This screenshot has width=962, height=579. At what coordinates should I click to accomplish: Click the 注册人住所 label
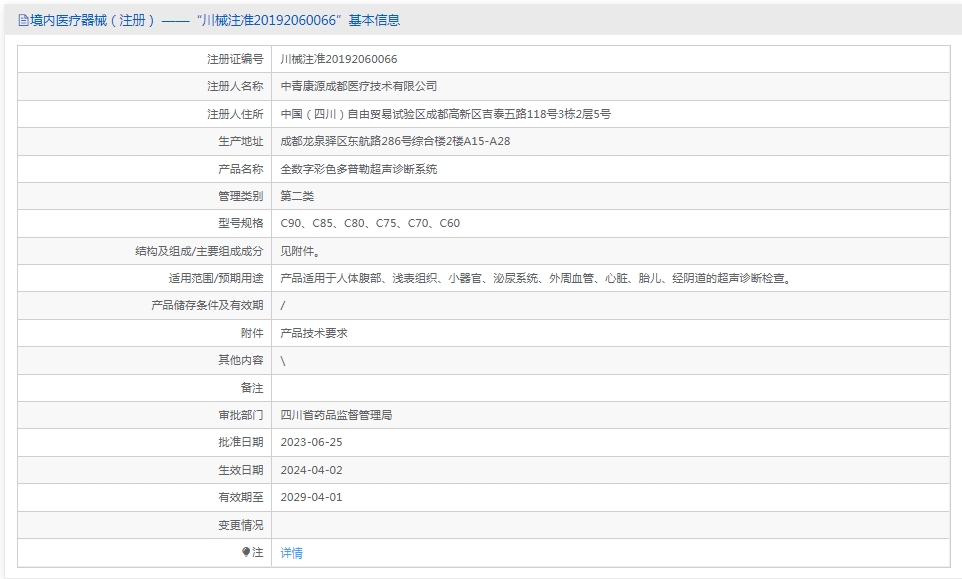point(235,114)
